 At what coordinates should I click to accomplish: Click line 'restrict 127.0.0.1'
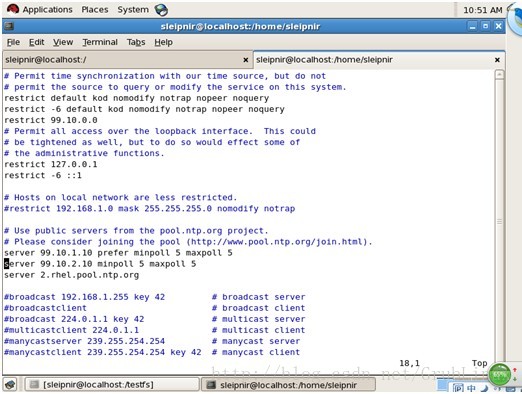pos(51,164)
